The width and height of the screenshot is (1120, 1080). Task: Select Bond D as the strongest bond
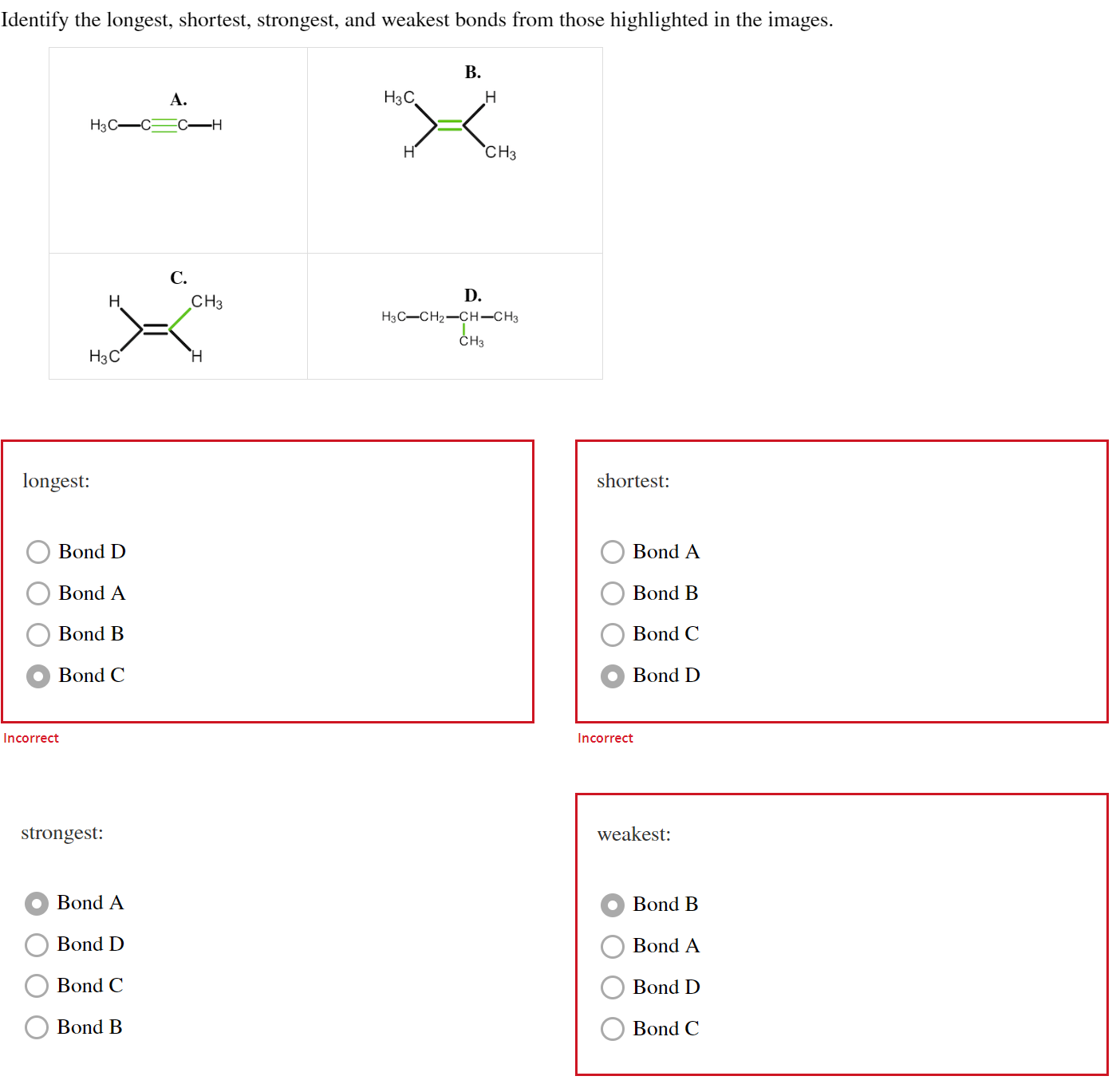click(x=36, y=944)
